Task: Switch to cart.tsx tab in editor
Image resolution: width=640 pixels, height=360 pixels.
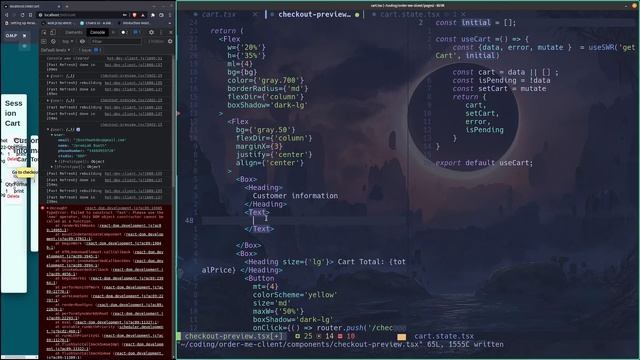Action: click(218, 14)
